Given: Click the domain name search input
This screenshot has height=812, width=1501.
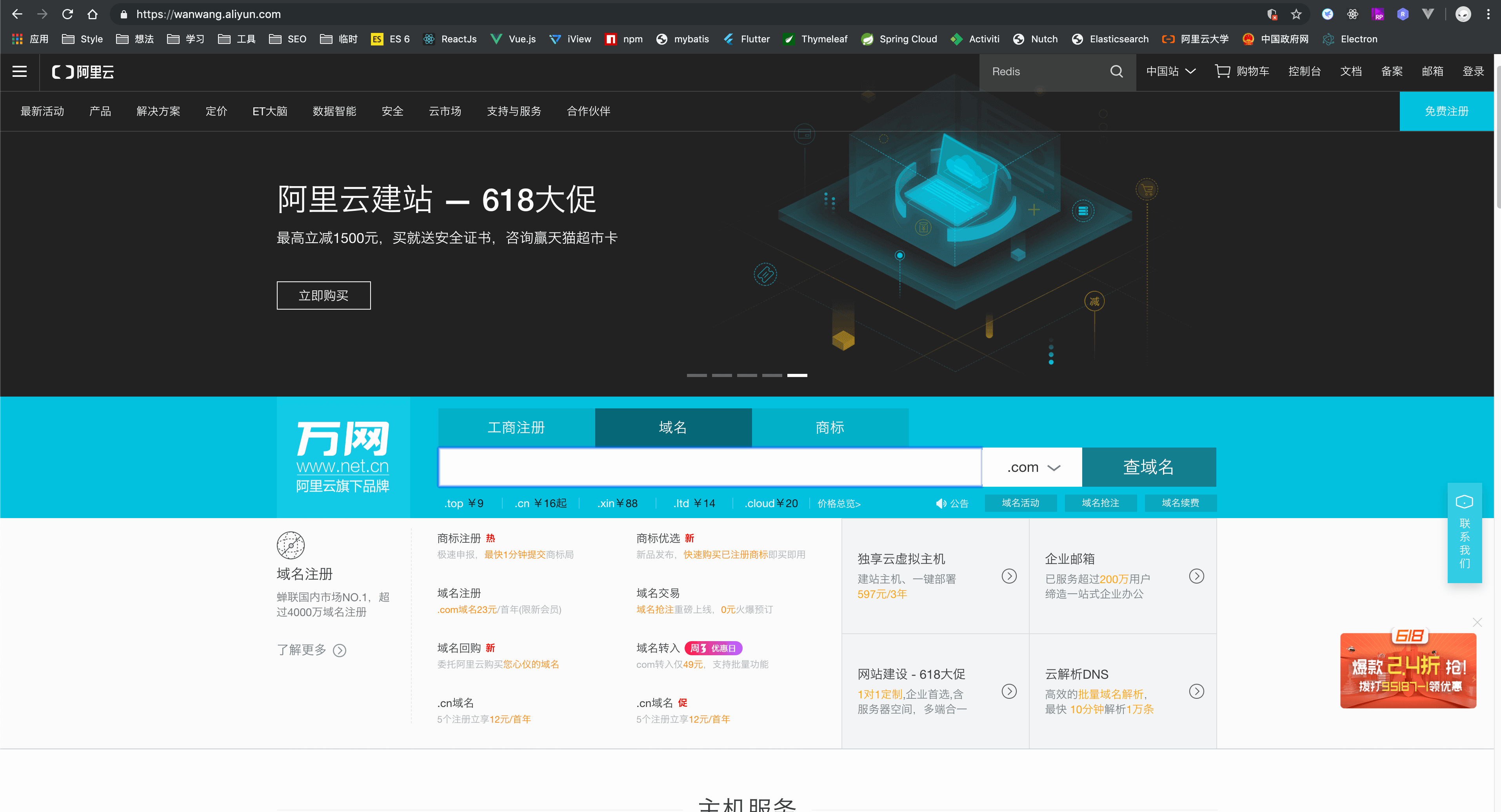Looking at the screenshot, I should click(x=710, y=467).
